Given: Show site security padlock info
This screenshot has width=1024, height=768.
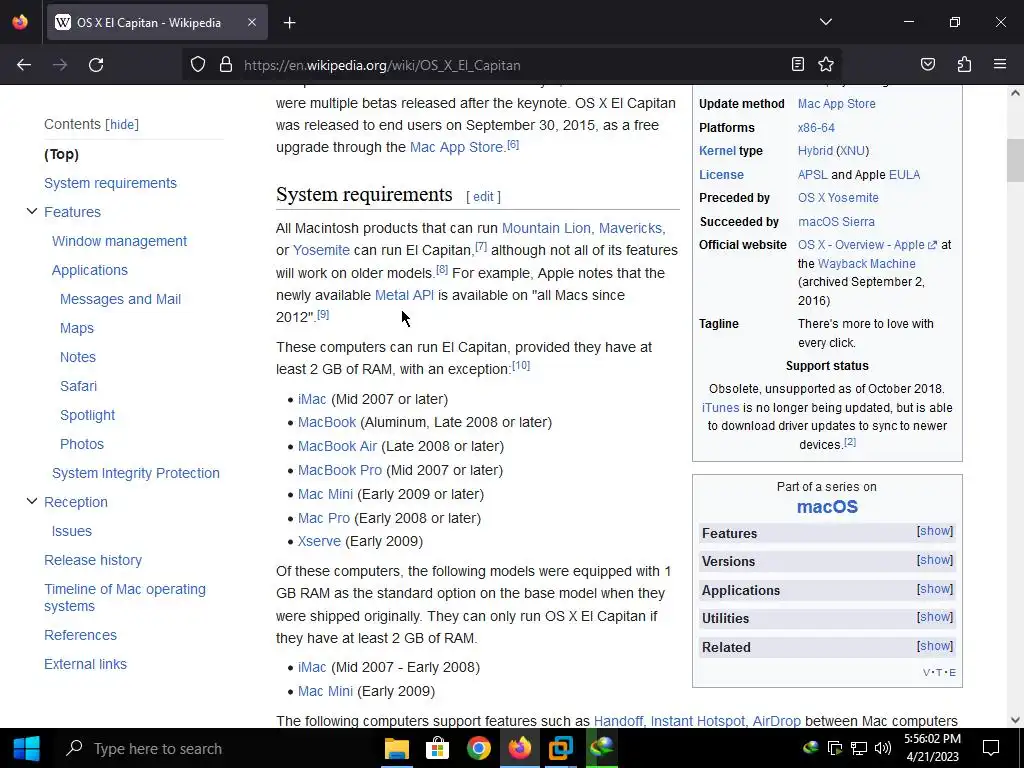Looking at the screenshot, I should click(x=226, y=65).
